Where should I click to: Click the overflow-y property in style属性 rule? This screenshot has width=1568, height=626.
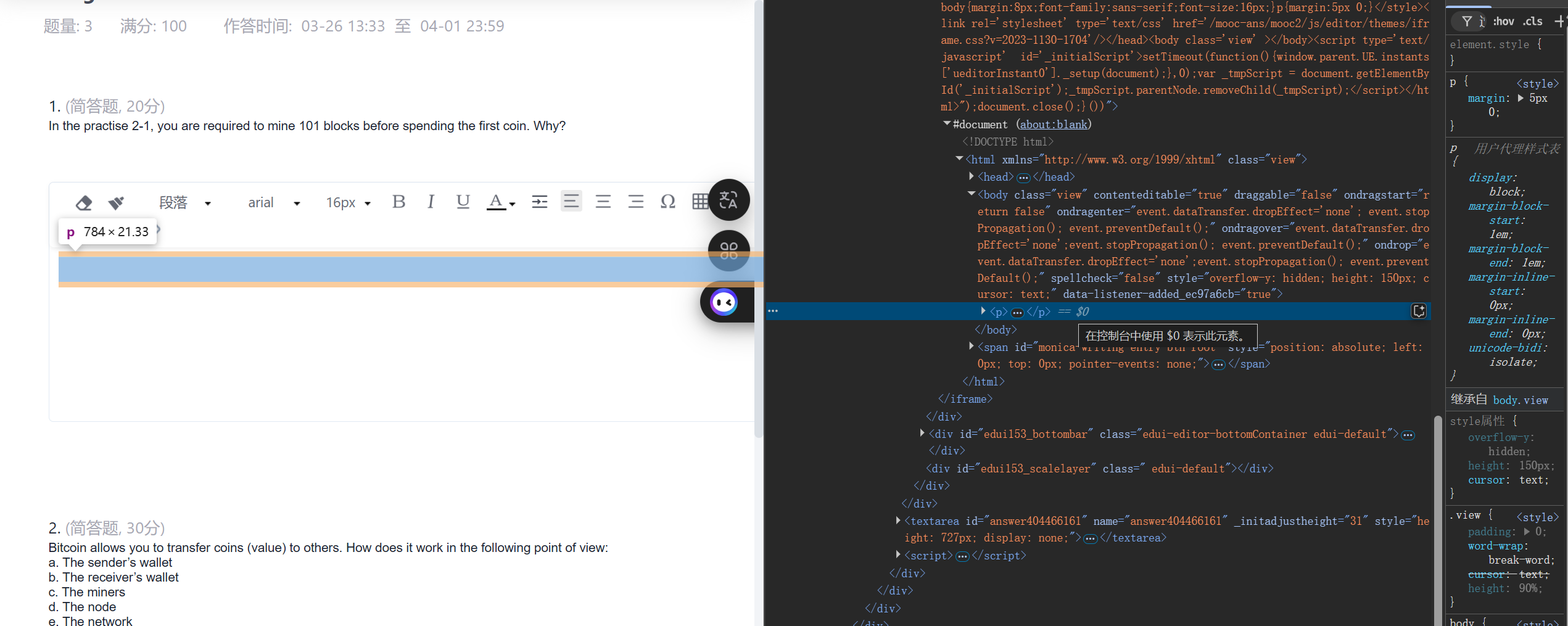point(1501,437)
